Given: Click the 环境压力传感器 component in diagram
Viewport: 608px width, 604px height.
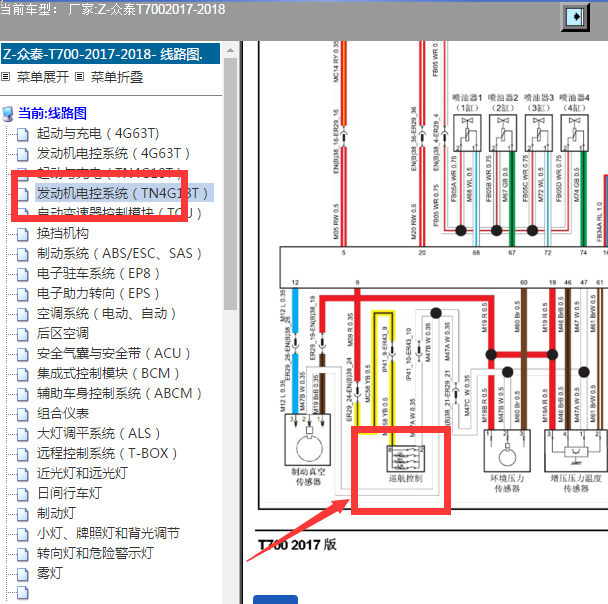Looking at the screenshot, I should pyautogui.click(x=507, y=450).
